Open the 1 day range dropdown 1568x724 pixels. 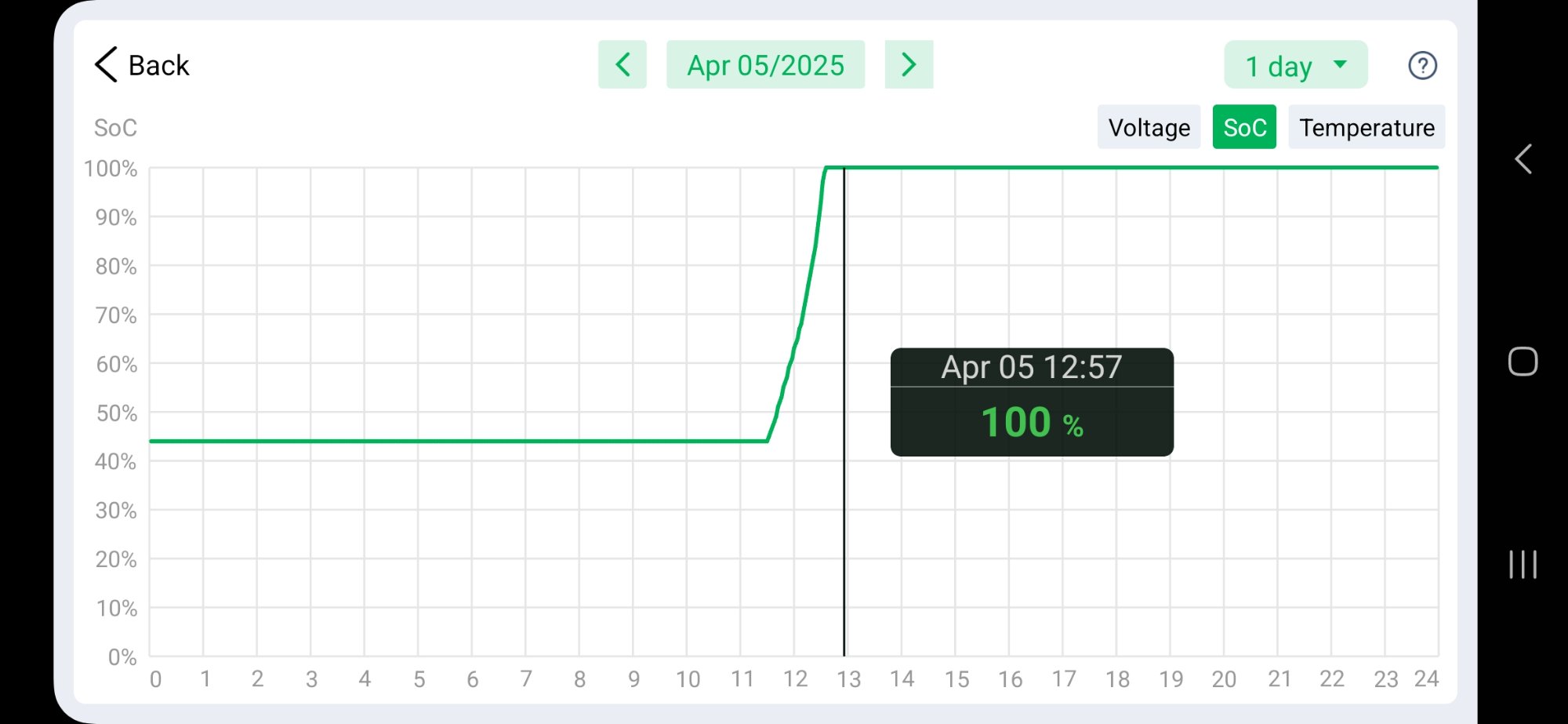point(1279,66)
